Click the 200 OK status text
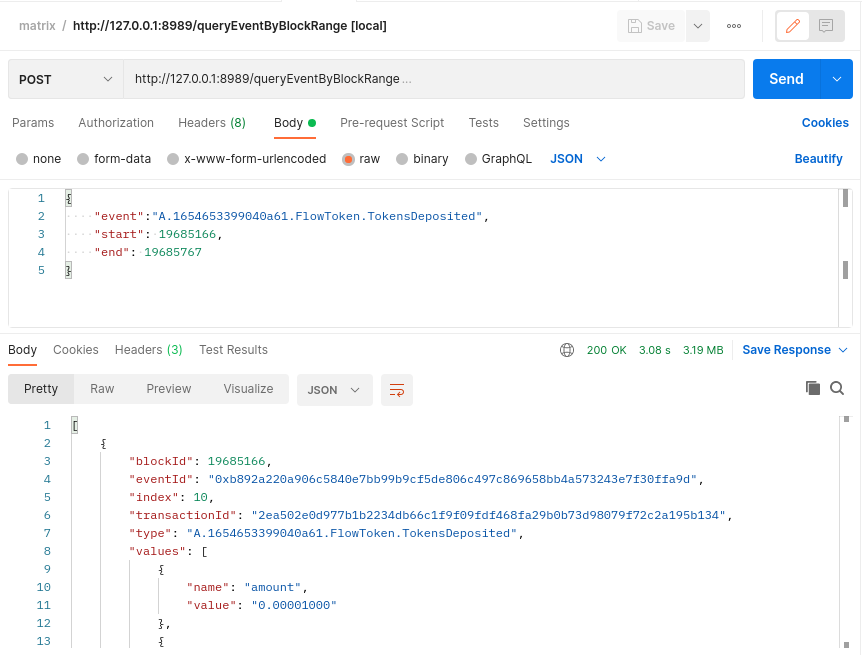 (606, 350)
